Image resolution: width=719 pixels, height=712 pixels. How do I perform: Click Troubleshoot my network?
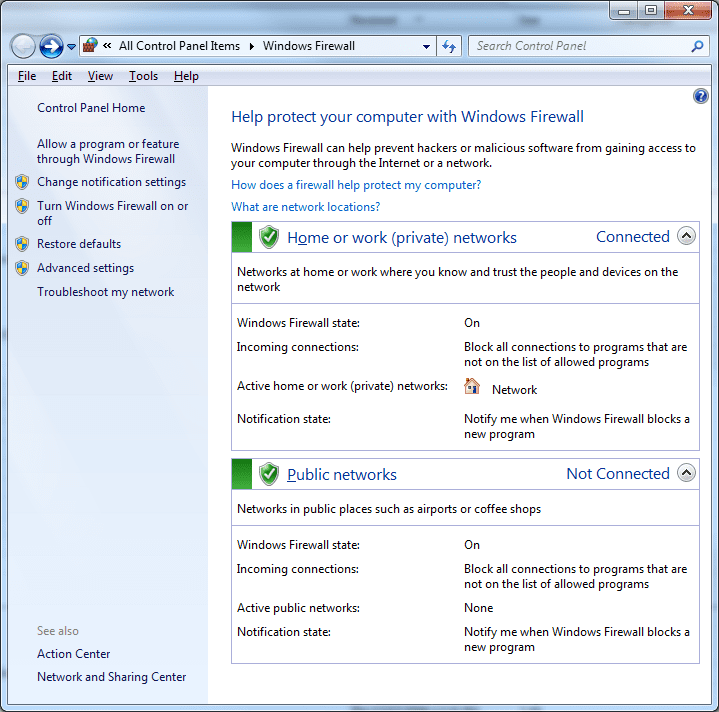coord(105,292)
